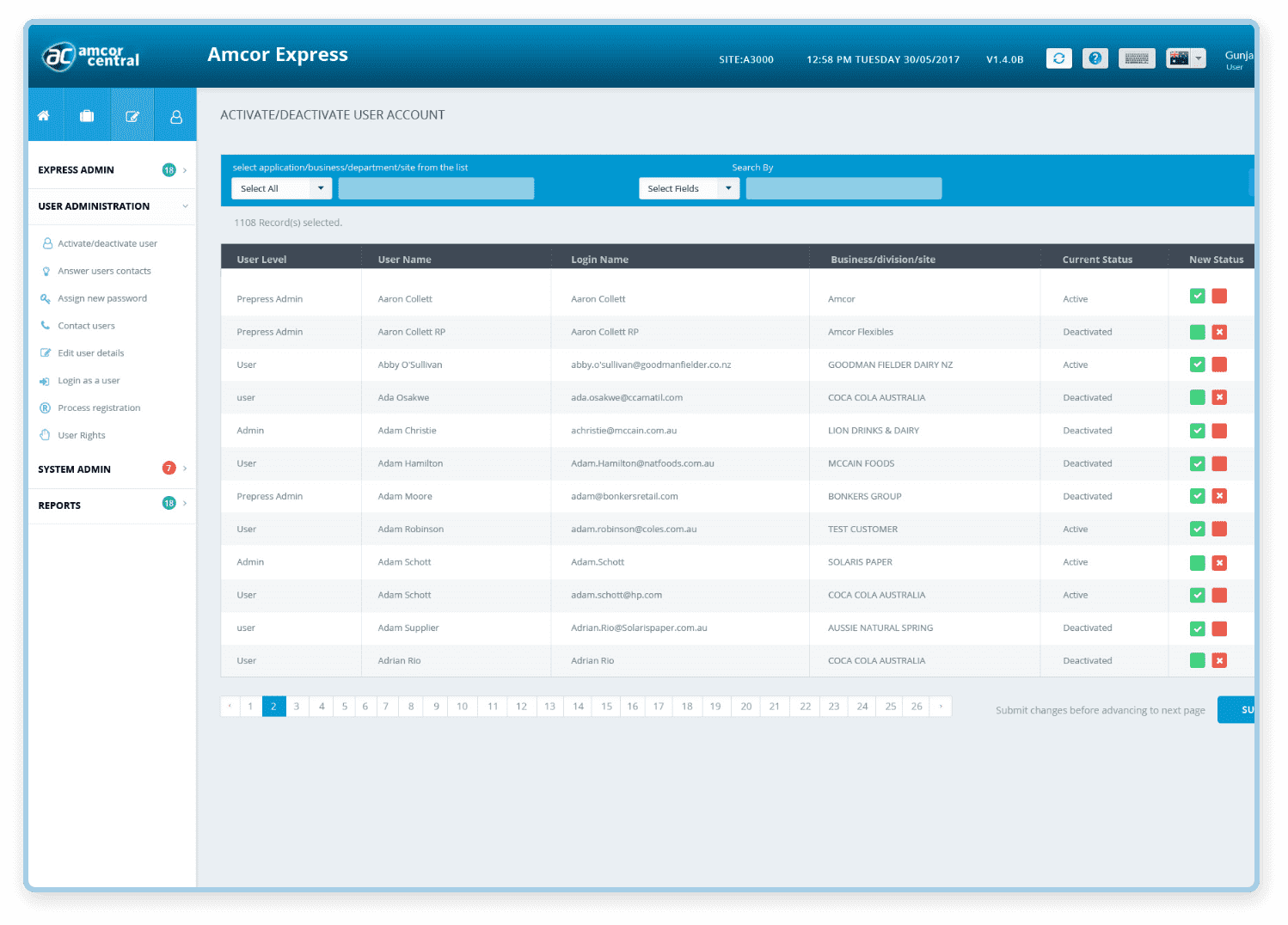
Task: Tick green activate box for Adam Supplier
Action: [x=1197, y=628]
